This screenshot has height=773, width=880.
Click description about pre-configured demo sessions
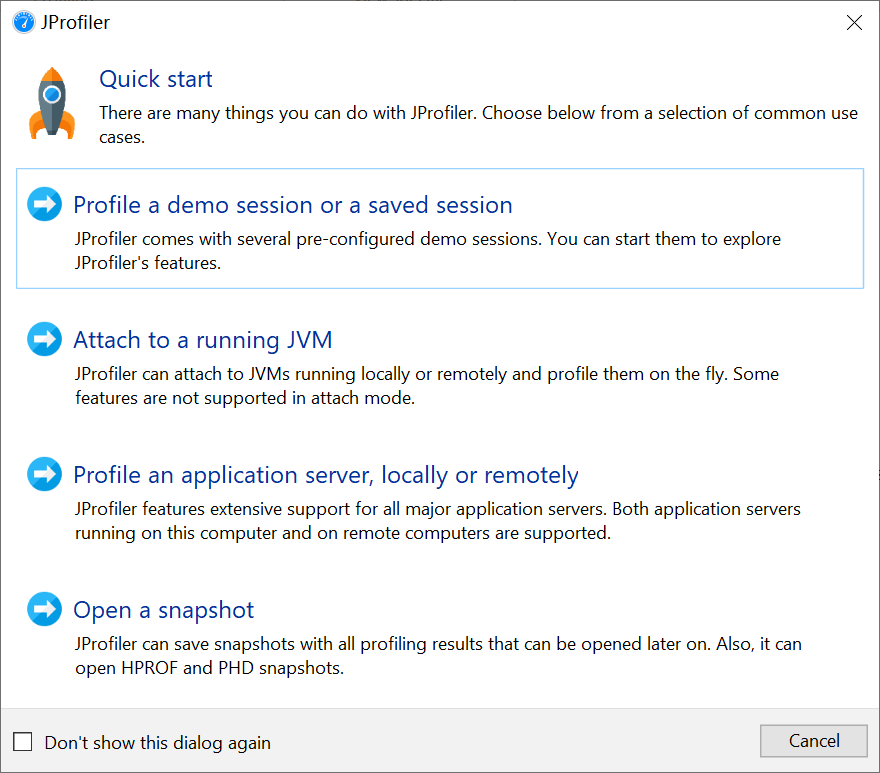(x=428, y=251)
